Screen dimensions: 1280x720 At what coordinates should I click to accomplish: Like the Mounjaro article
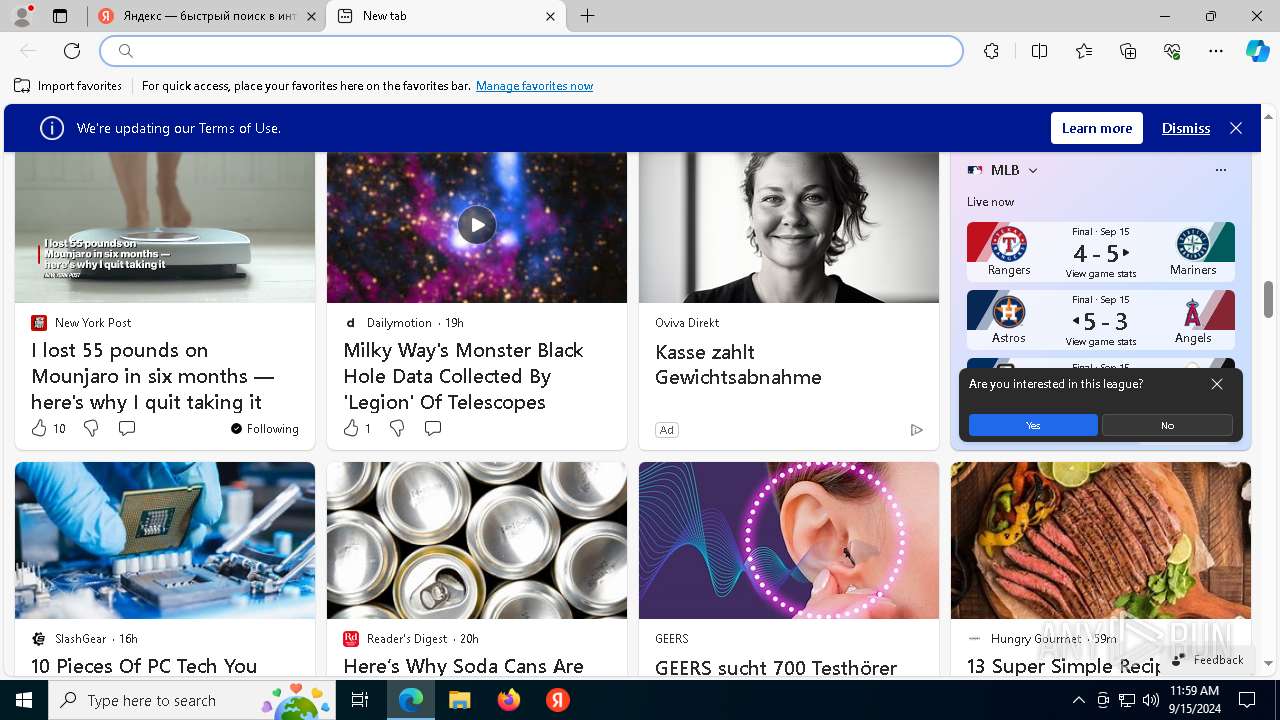[39, 428]
